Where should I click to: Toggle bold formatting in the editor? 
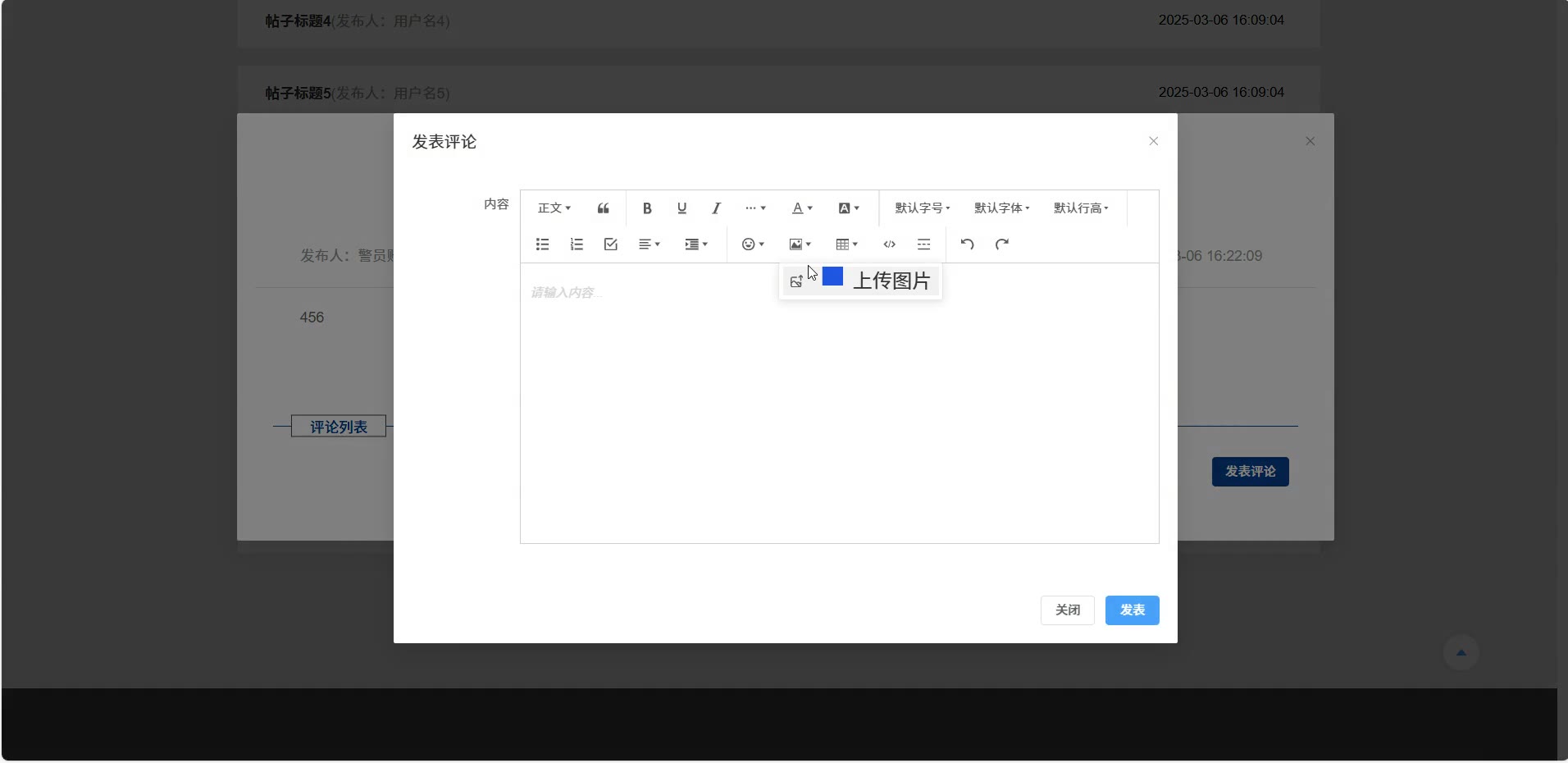(x=647, y=208)
